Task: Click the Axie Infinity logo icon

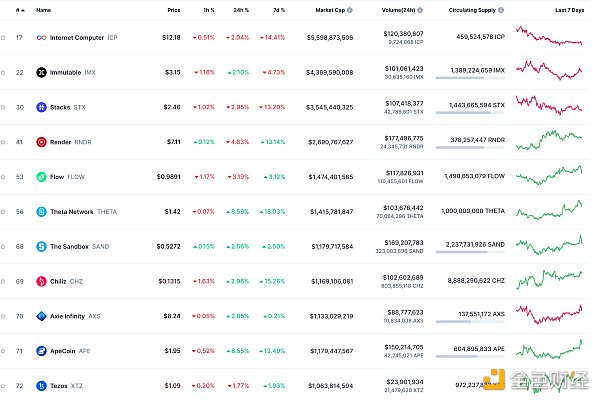Action: click(x=41, y=316)
